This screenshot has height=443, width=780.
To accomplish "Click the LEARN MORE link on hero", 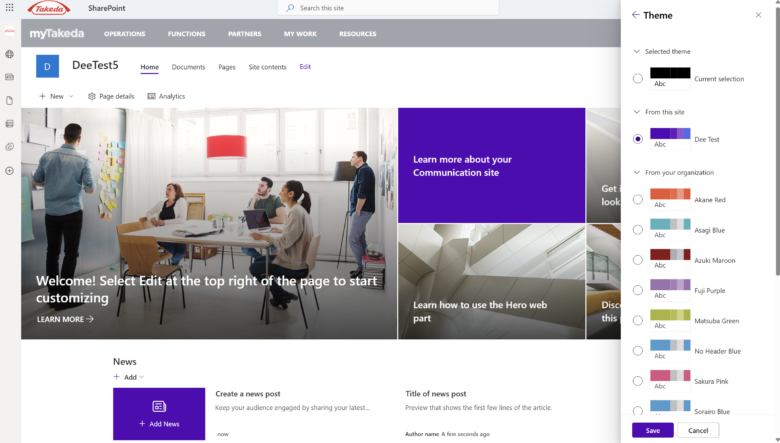I will (65, 319).
